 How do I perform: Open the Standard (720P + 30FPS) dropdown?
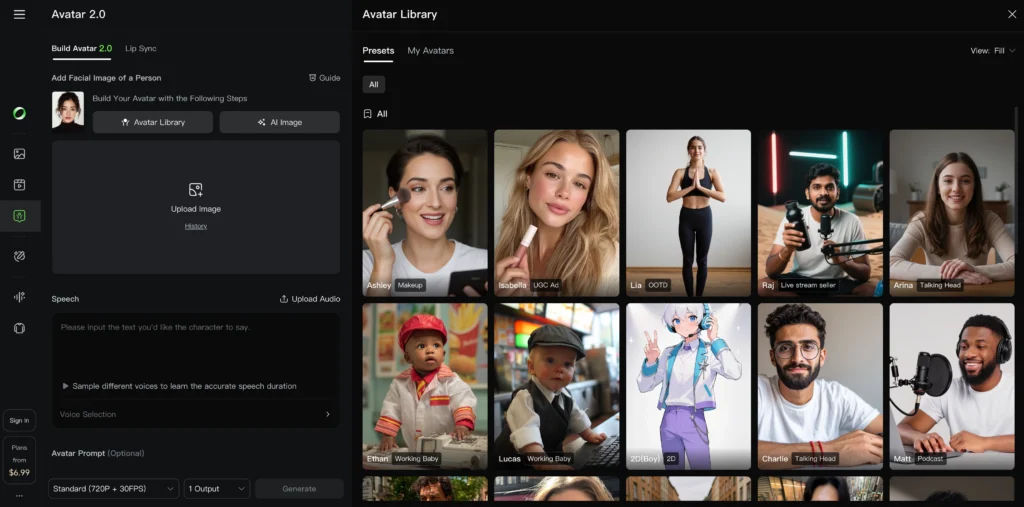click(x=113, y=489)
